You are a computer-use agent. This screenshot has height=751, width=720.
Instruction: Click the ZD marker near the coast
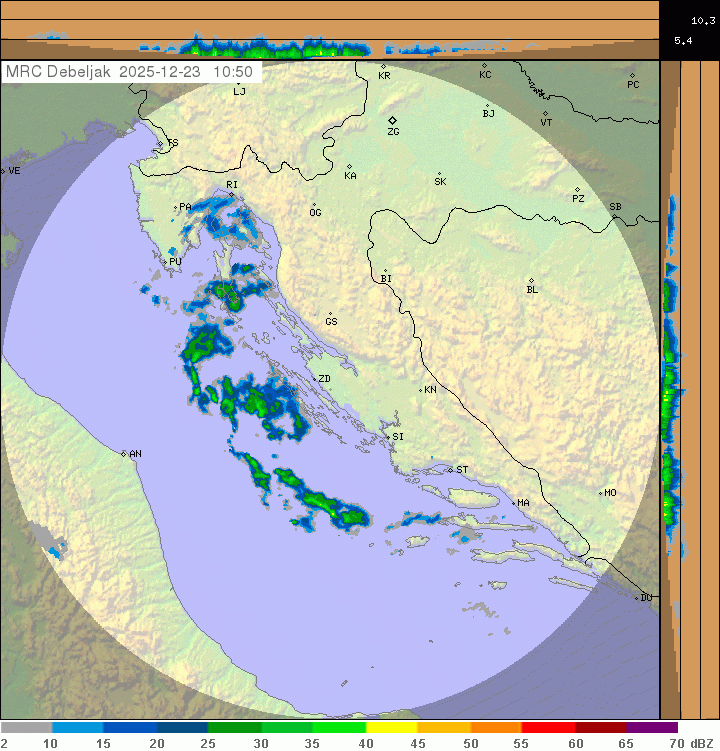(x=312, y=379)
